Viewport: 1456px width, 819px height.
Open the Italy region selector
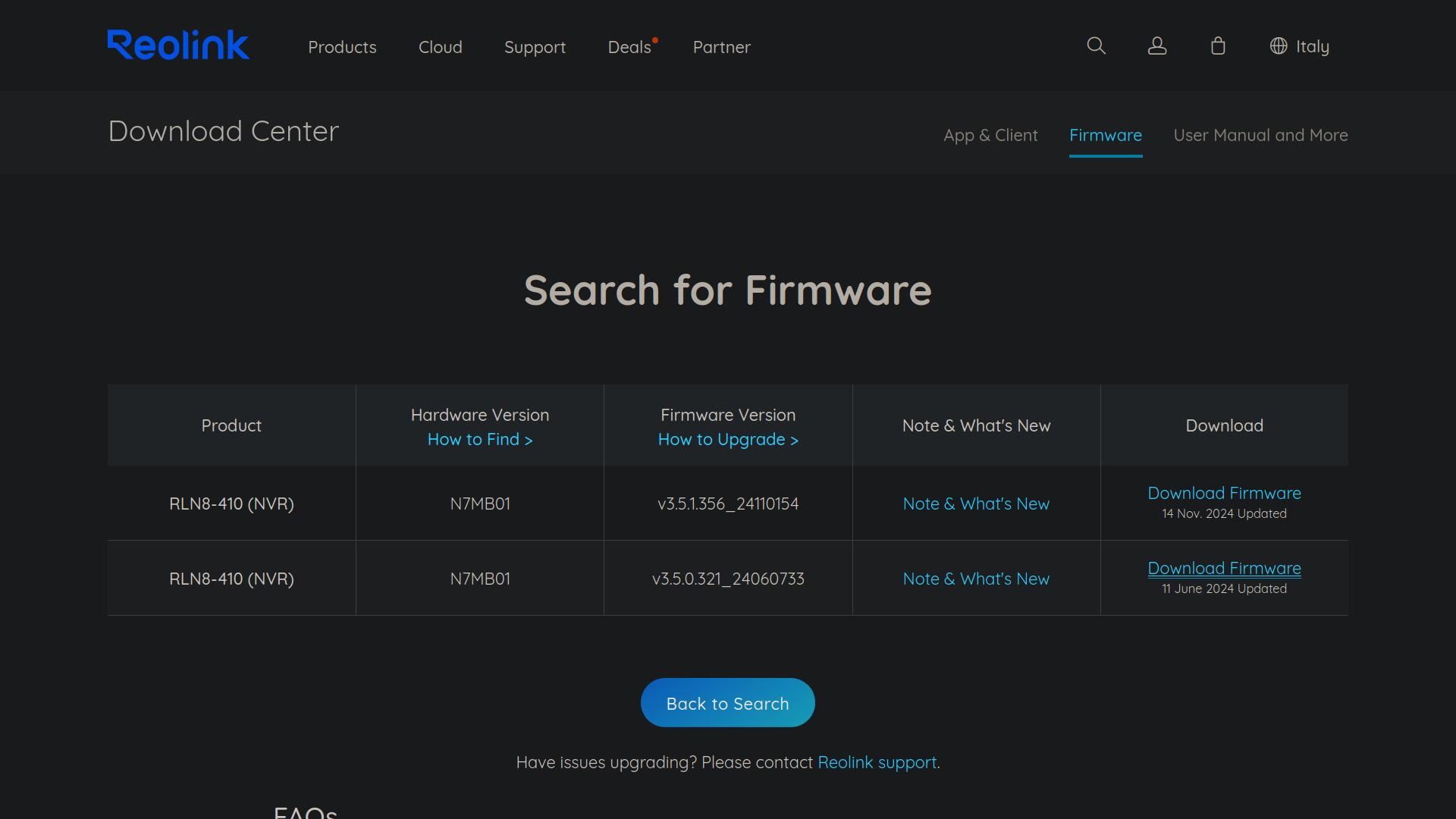tap(1313, 45)
